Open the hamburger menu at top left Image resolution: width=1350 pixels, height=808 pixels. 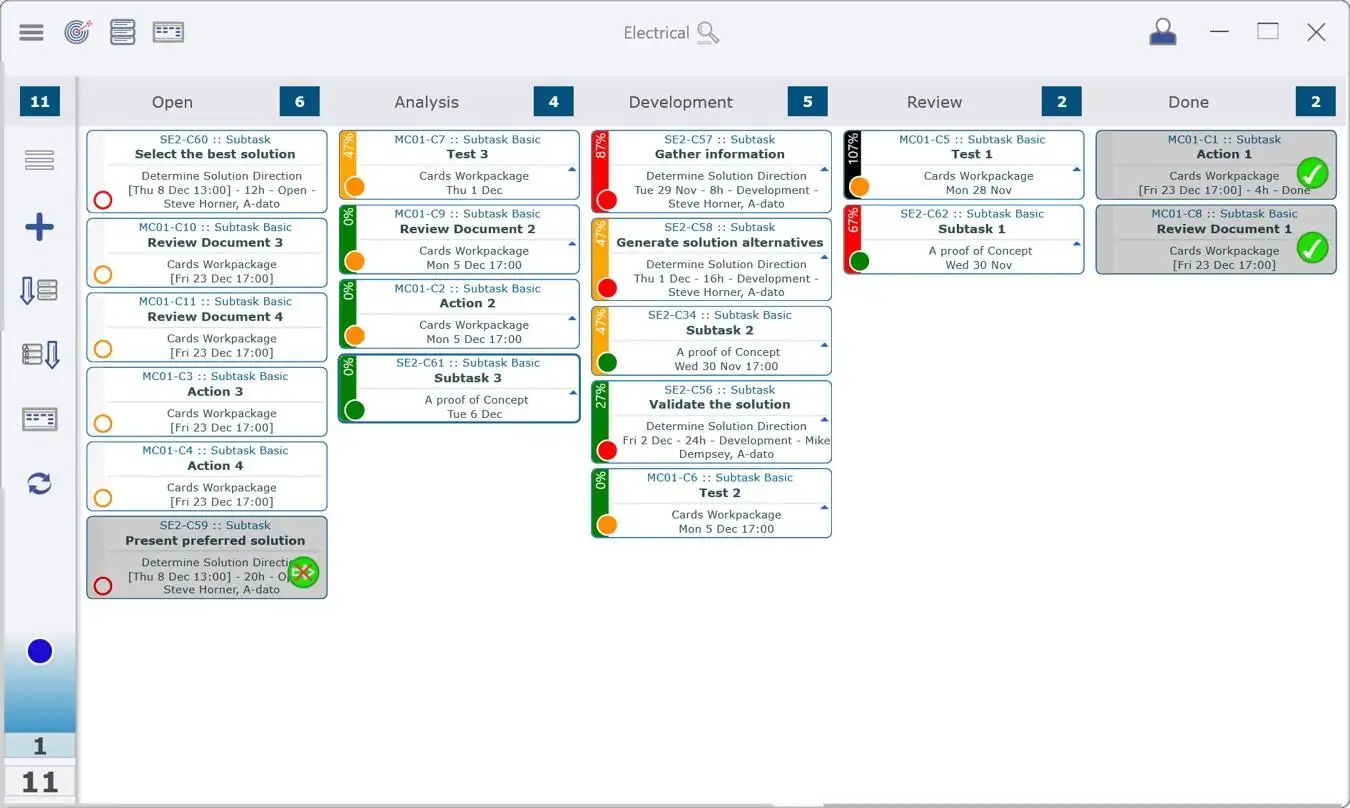(x=31, y=32)
